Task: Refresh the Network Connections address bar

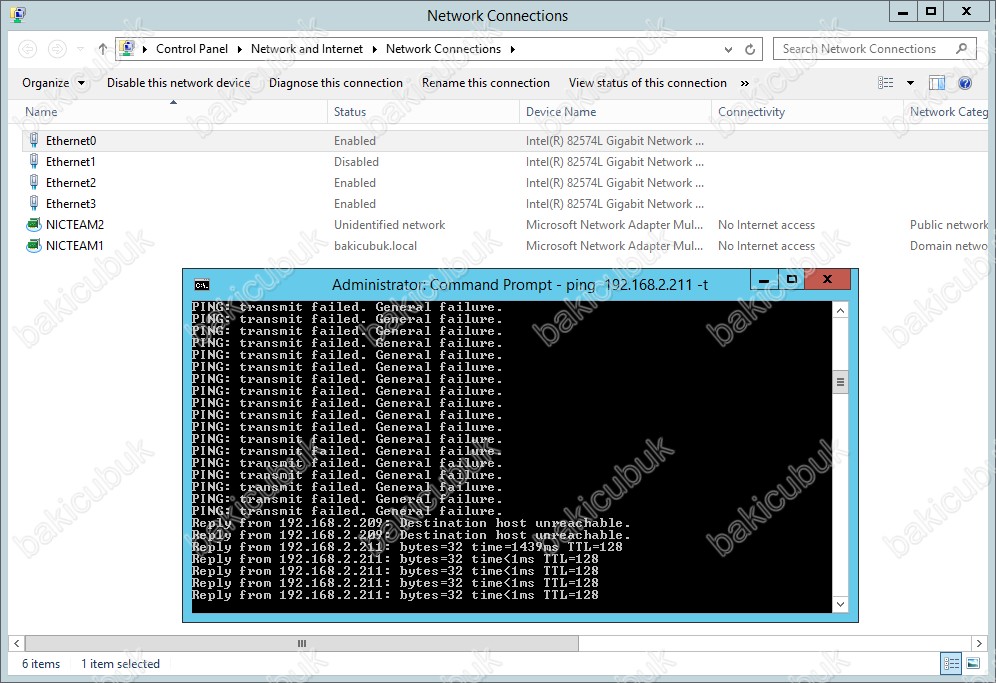Action: point(750,49)
